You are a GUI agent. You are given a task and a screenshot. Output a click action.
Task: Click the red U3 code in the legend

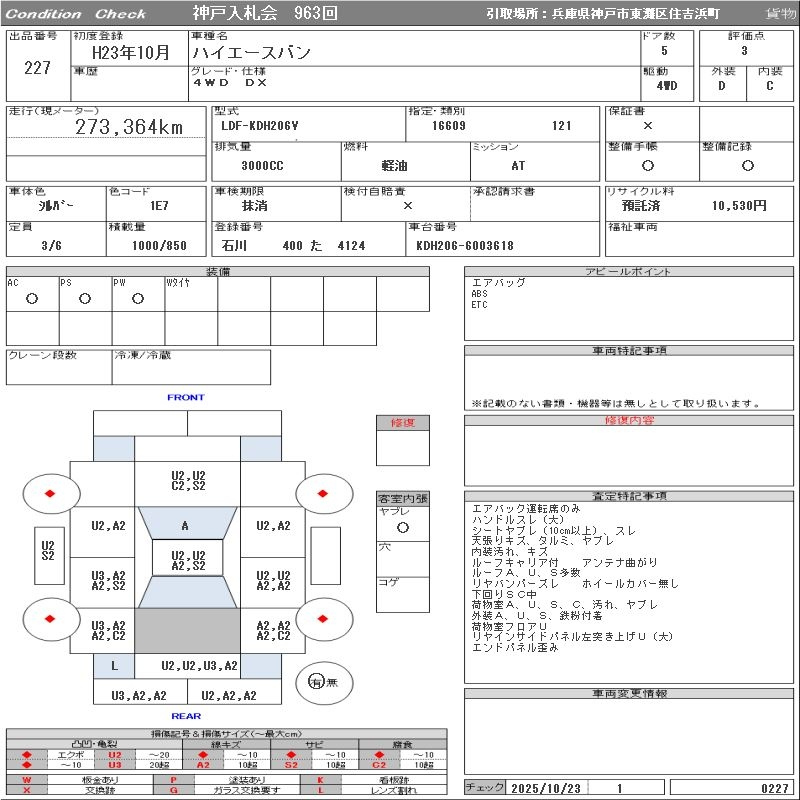coord(114,765)
